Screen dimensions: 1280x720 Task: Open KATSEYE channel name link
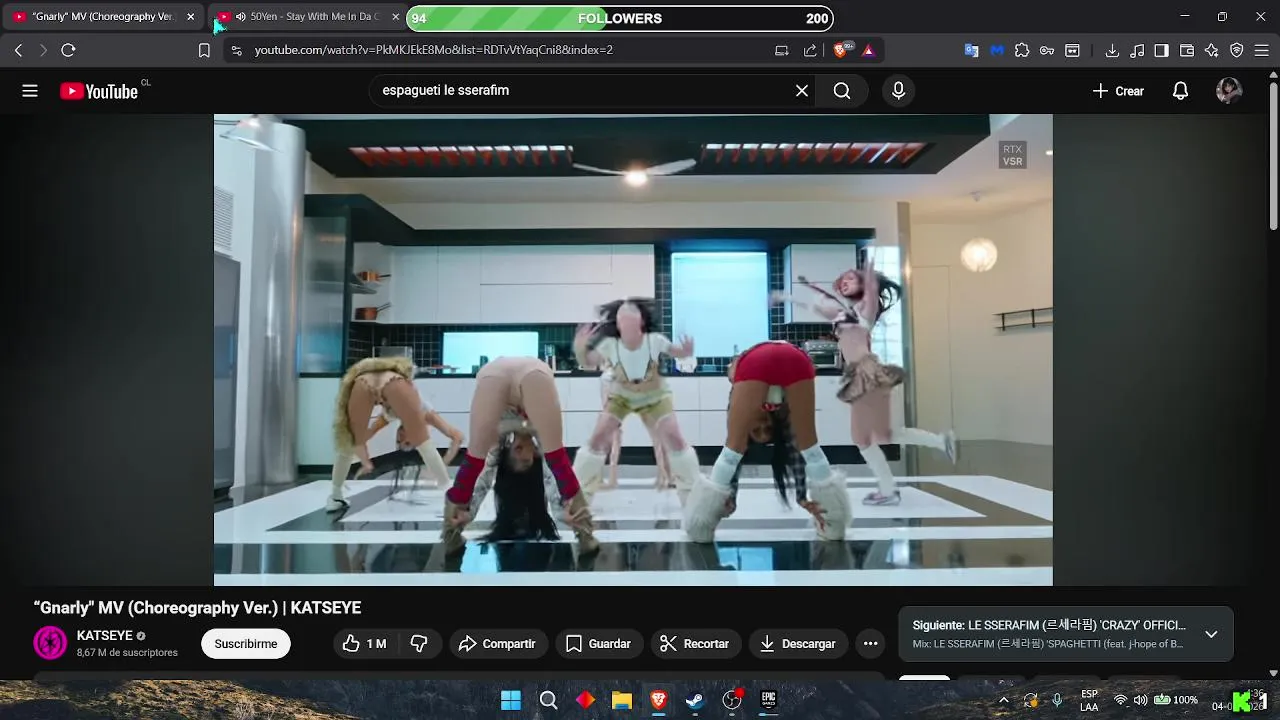(105, 636)
